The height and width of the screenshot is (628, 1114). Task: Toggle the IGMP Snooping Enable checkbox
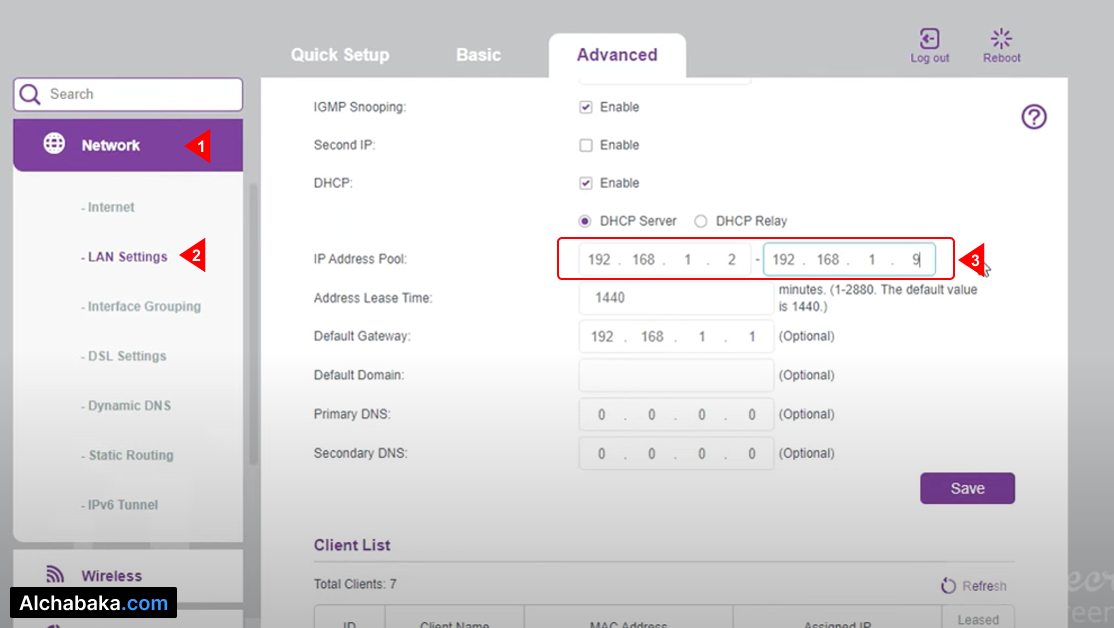pos(586,107)
